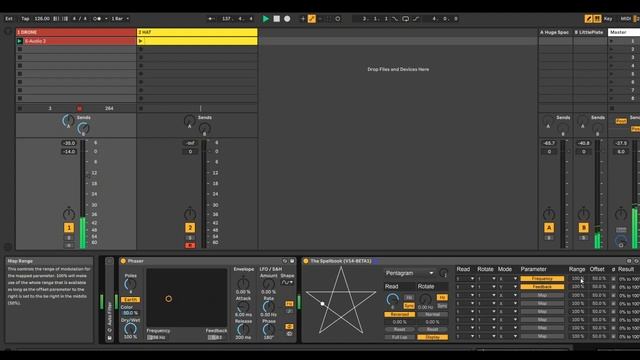Toggle the Earth mode button in Phaser
This screenshot has height=360, width=640.
(131, 300)
